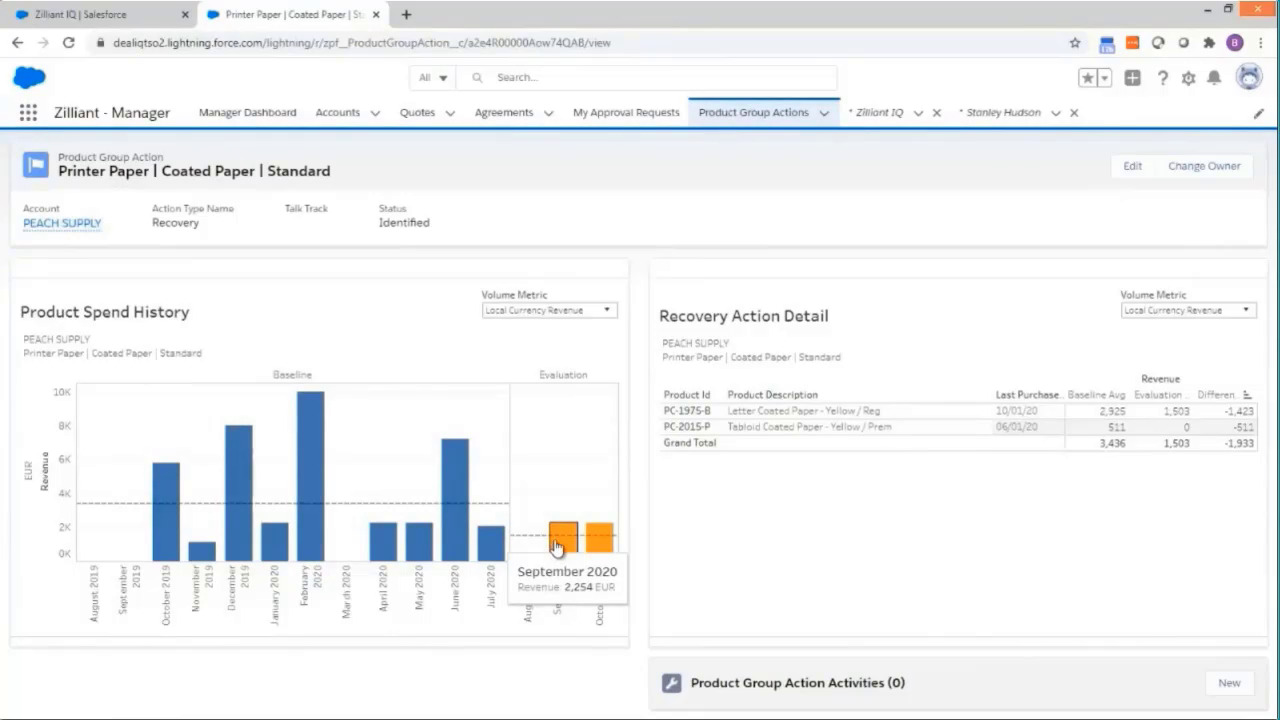The image size is (1280, 720).
Task: Click the Product Group Action flag icon
Action: pyautogui.click(x=36, y=165)
